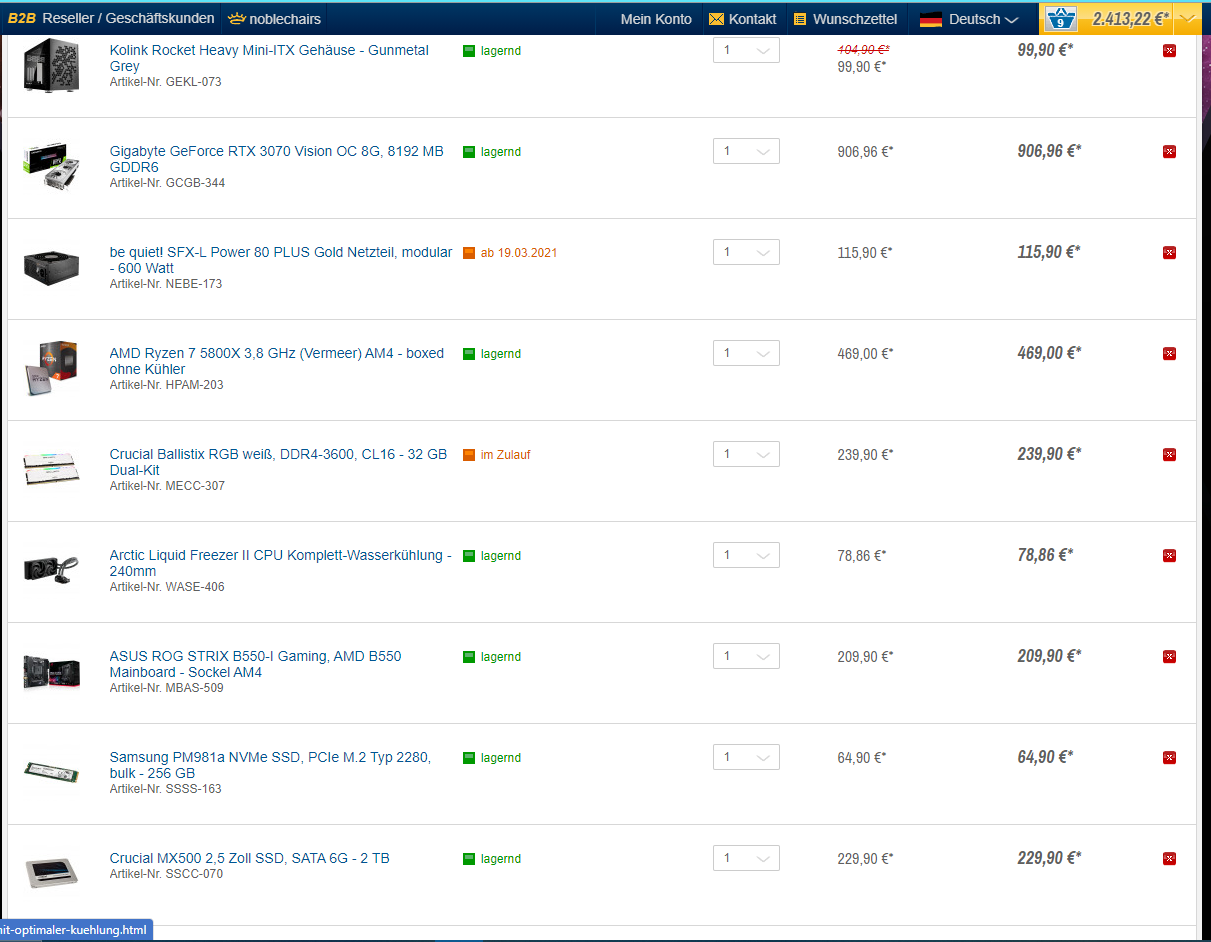
Task: Click struck-through 104,90 € original price
Action: coord(863,50)
